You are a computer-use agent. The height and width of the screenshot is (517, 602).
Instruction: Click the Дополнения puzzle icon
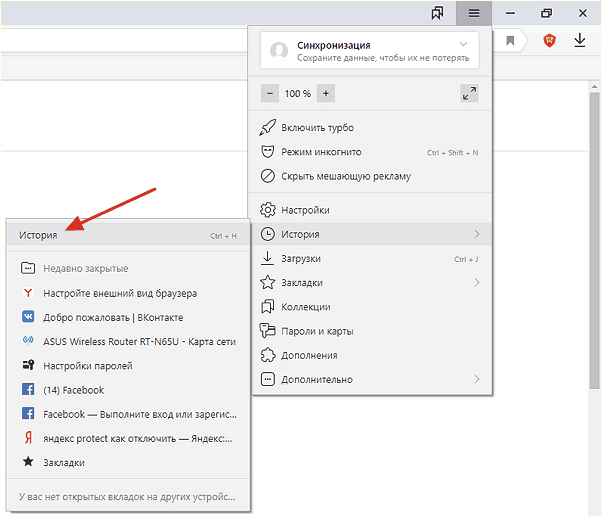tap(268, 355)
